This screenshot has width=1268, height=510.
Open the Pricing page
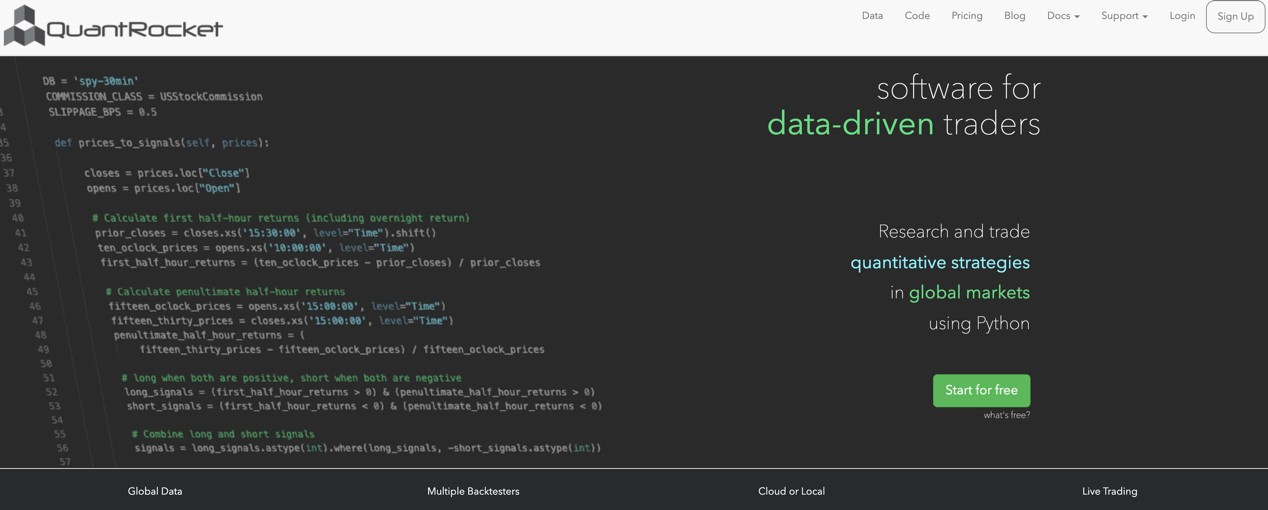click(x=967, y=16)
